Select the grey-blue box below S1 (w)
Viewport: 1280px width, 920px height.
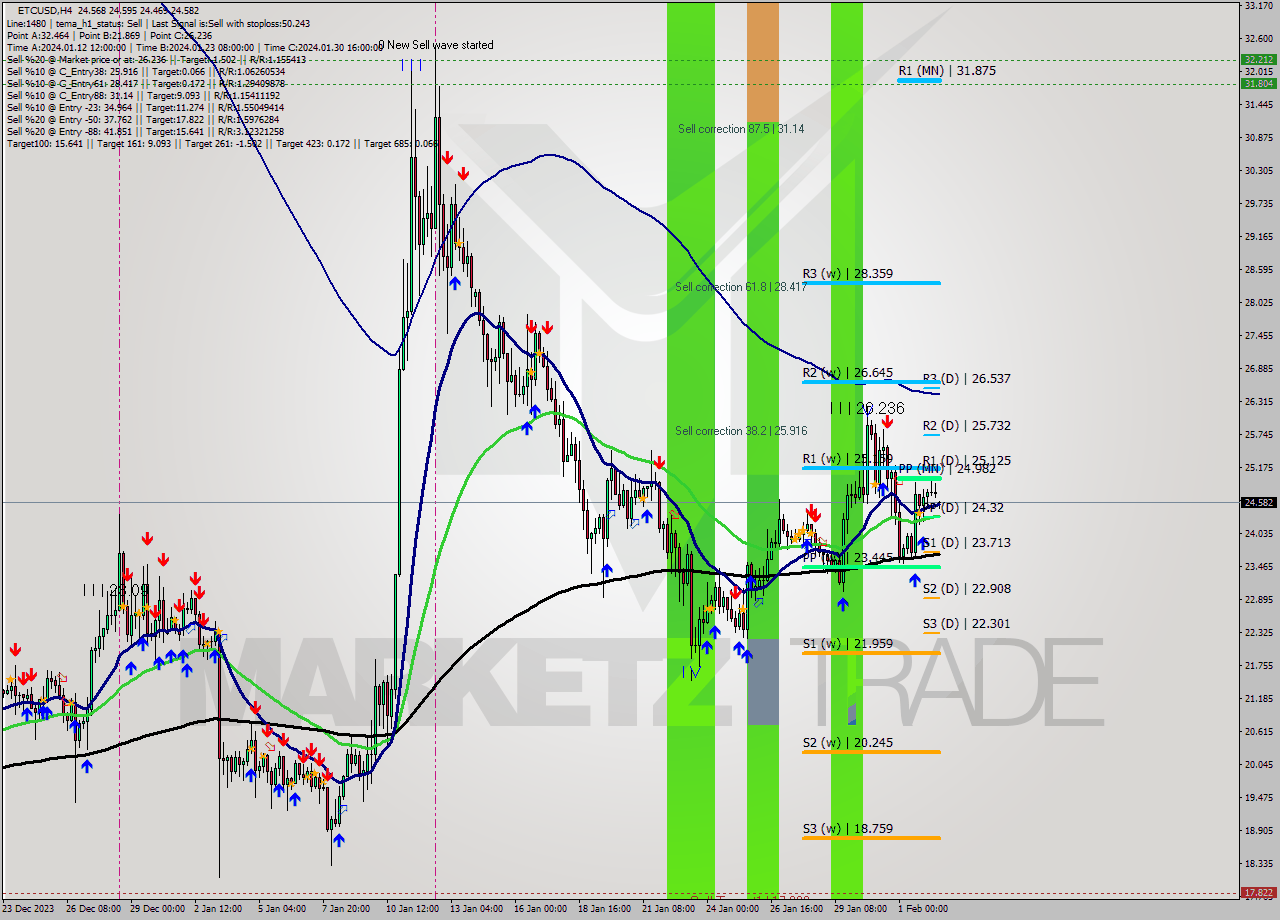coord(762,682)
